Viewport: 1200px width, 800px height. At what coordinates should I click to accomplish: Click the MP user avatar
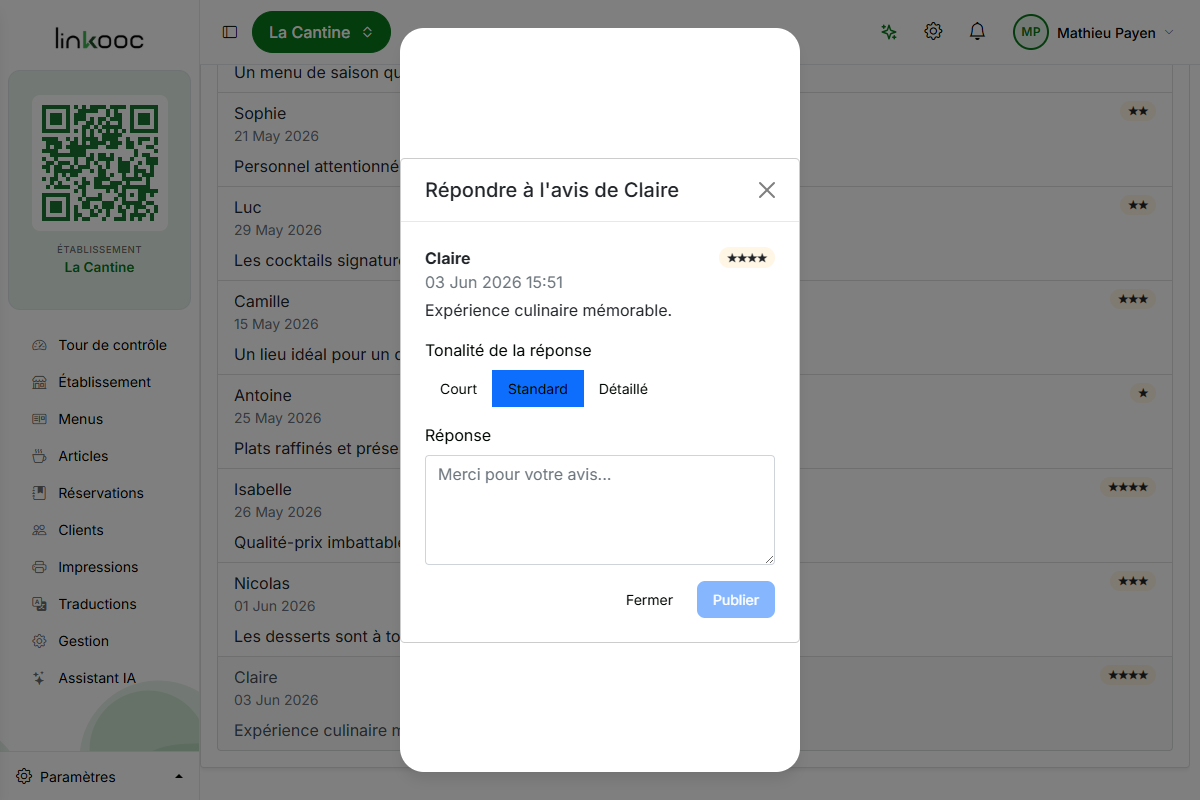(1031, 32)
